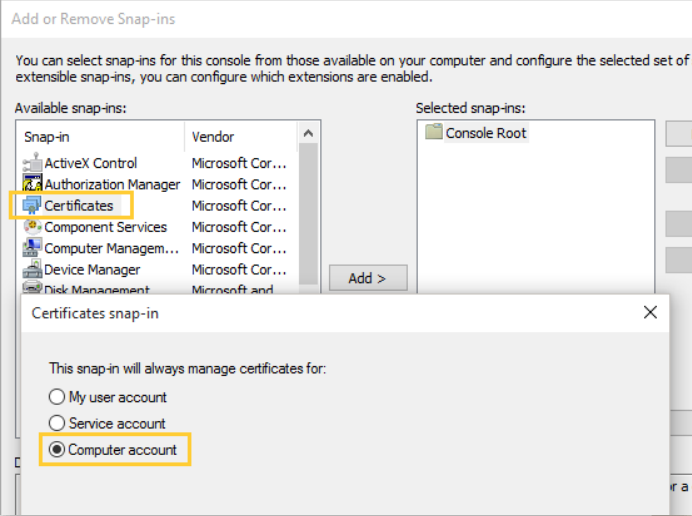
Task: Click the Console Root folder icon
Action: tap(433, 132)
